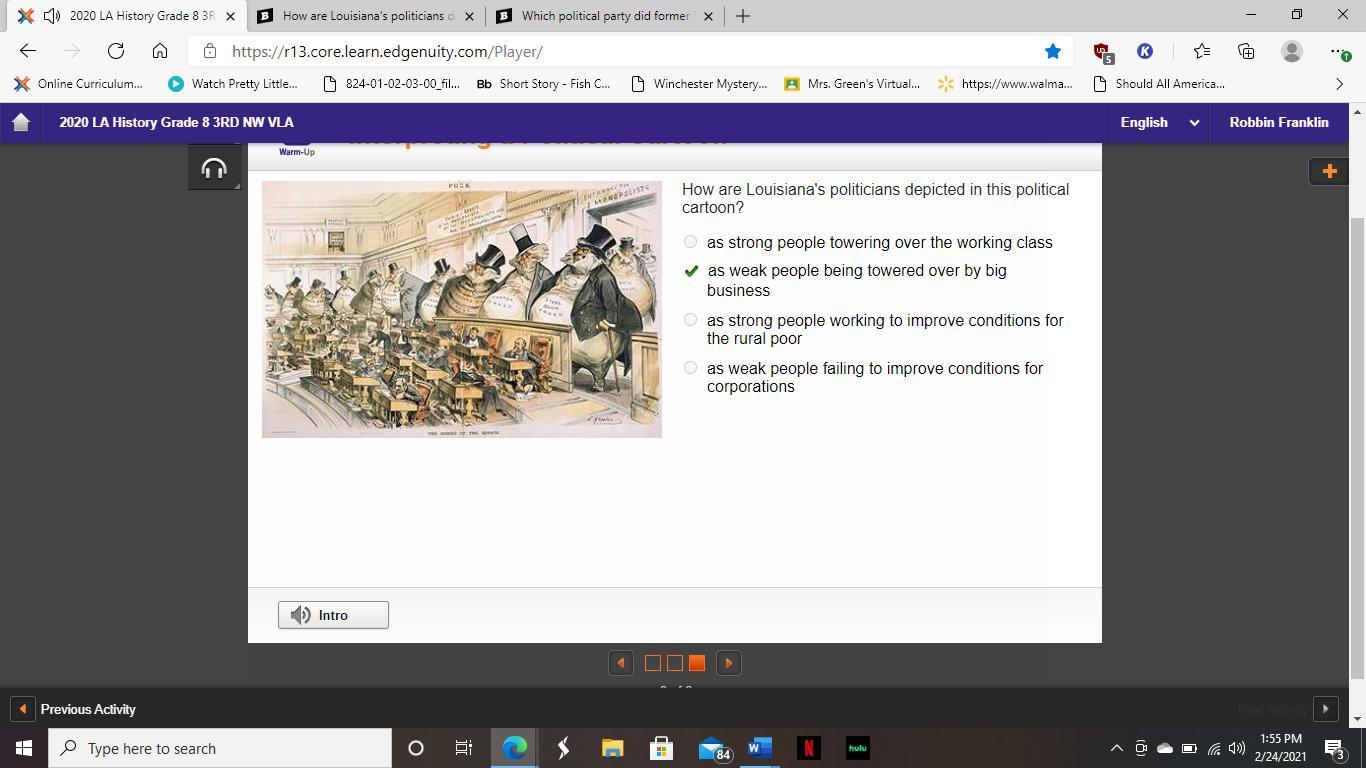Screen dimensions: 1366x768
Task: Open the Walmart bookmark
Action: 1005,84
